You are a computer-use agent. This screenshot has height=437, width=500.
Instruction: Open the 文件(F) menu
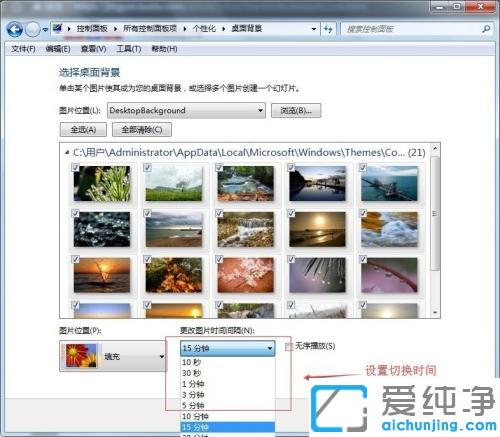pyautogui.click(x=23, y=49)
